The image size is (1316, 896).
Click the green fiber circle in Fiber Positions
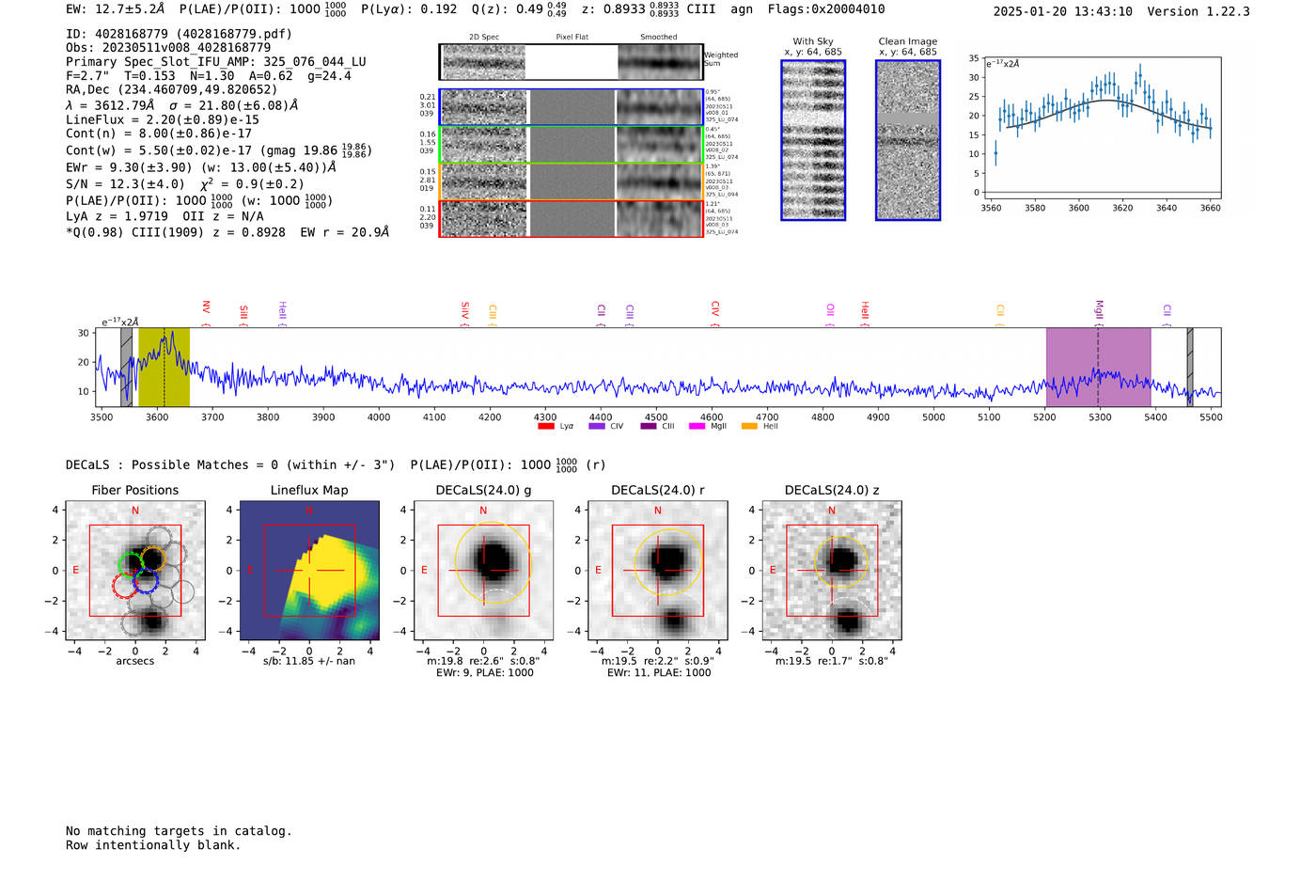130,565
